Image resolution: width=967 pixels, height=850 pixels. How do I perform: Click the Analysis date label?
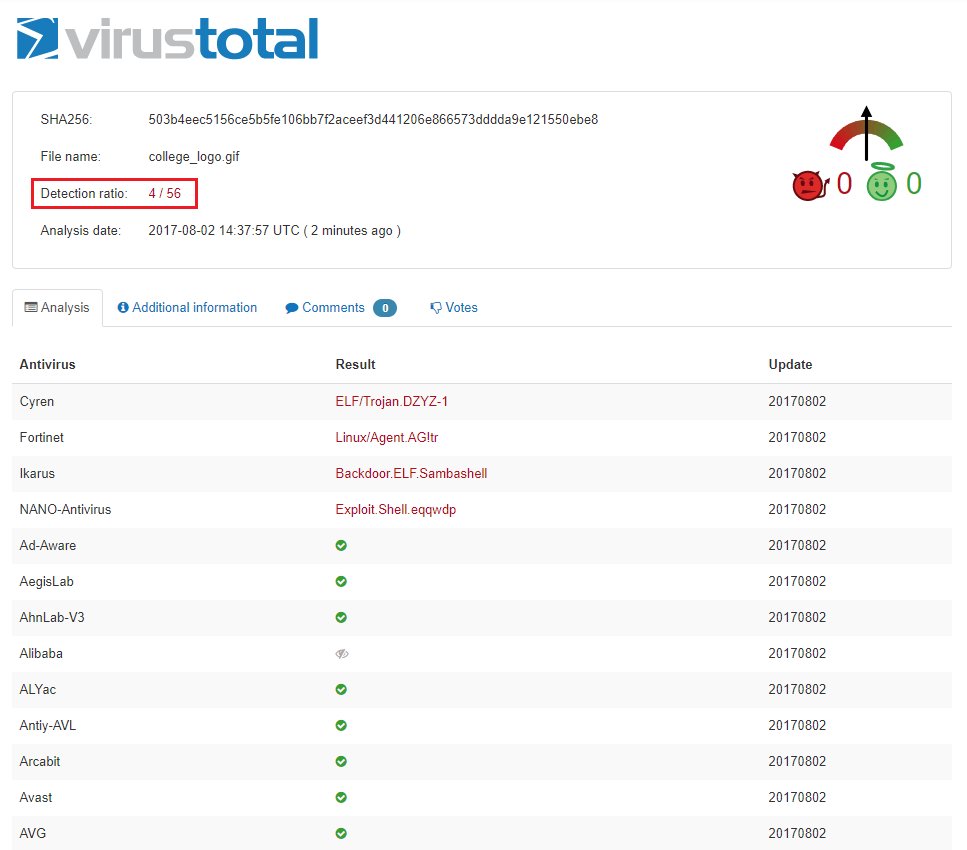click(x=81, y=231)
